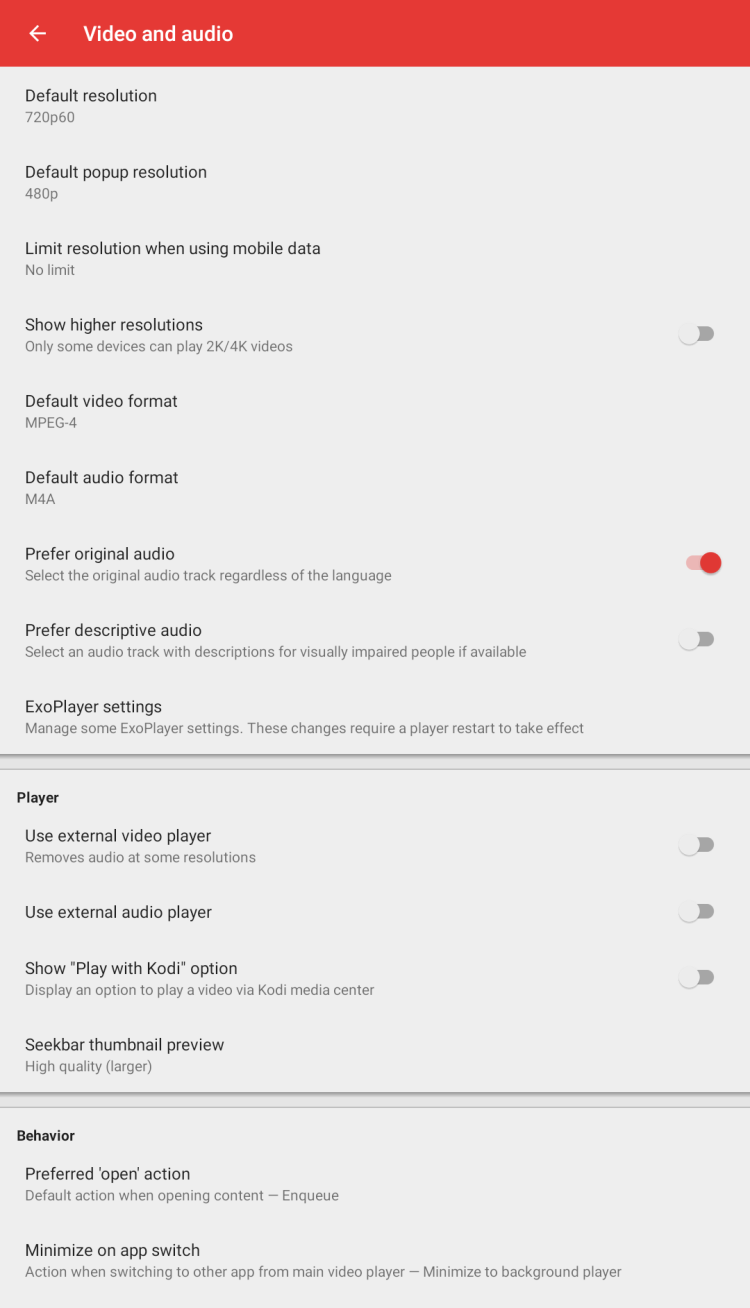Tap the 720p60 resolution value
This screenshot has width=750, height=1308.
50,117
